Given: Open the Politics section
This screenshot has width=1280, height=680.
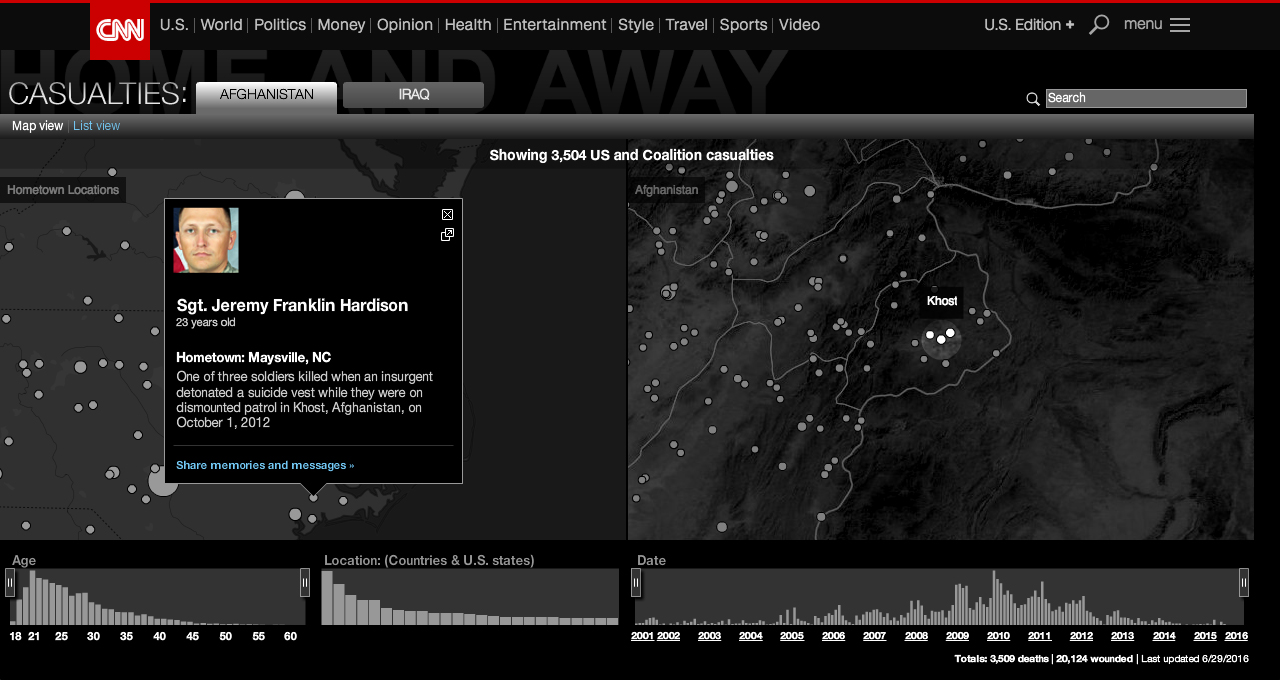Looking at the screenshot, I should pyautogui.click(x=279, y=24).
